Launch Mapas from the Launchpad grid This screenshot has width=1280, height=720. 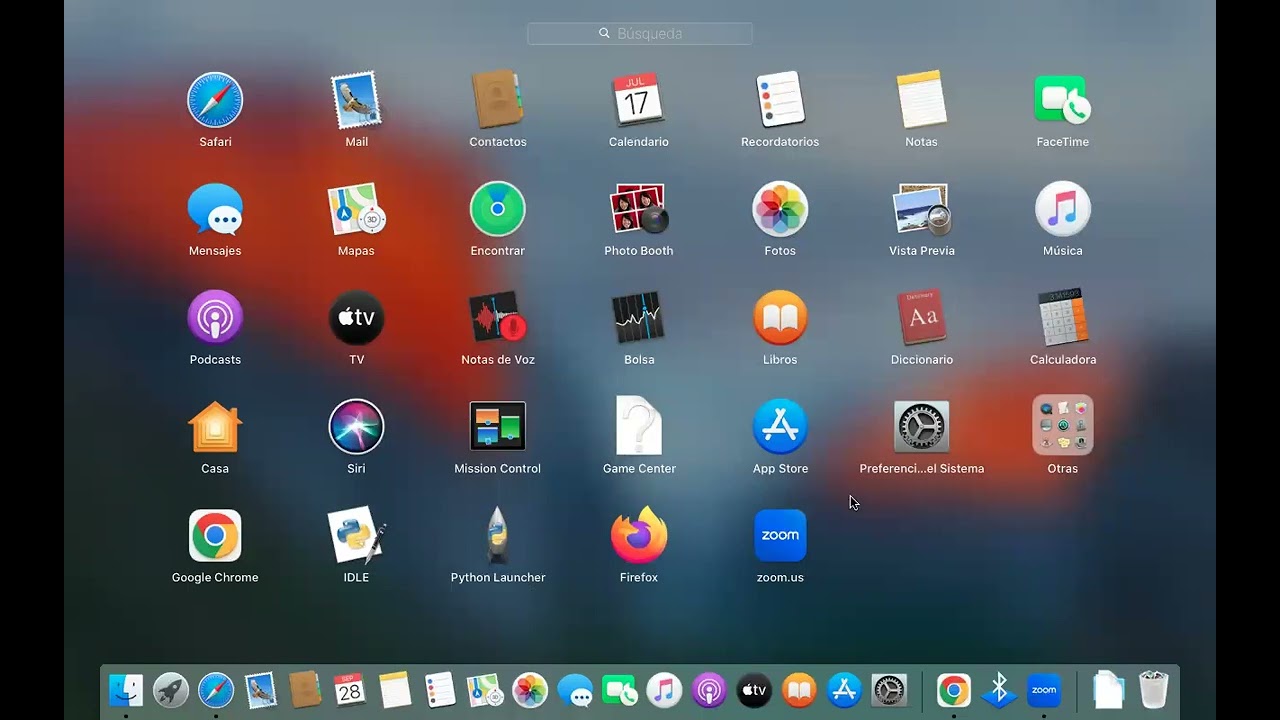(356, 209)
